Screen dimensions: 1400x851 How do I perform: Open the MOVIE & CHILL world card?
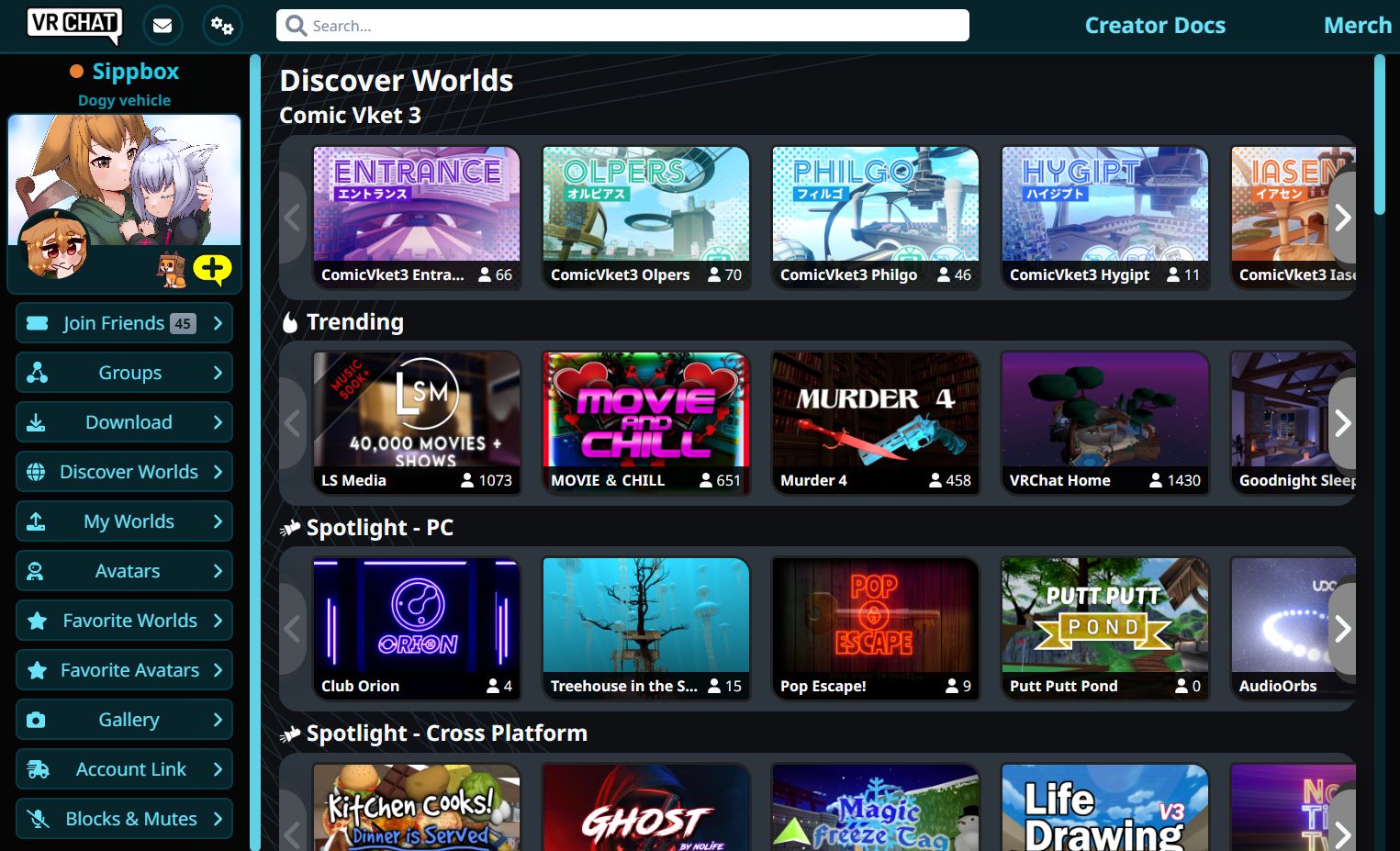[646, 423]
